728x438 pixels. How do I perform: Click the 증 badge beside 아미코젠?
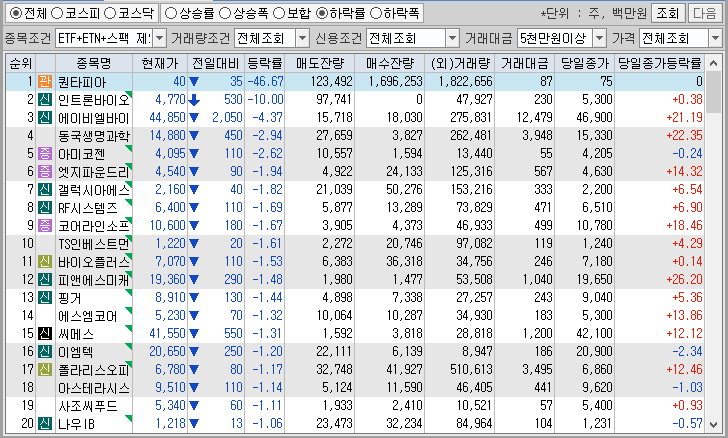point(45,153)
